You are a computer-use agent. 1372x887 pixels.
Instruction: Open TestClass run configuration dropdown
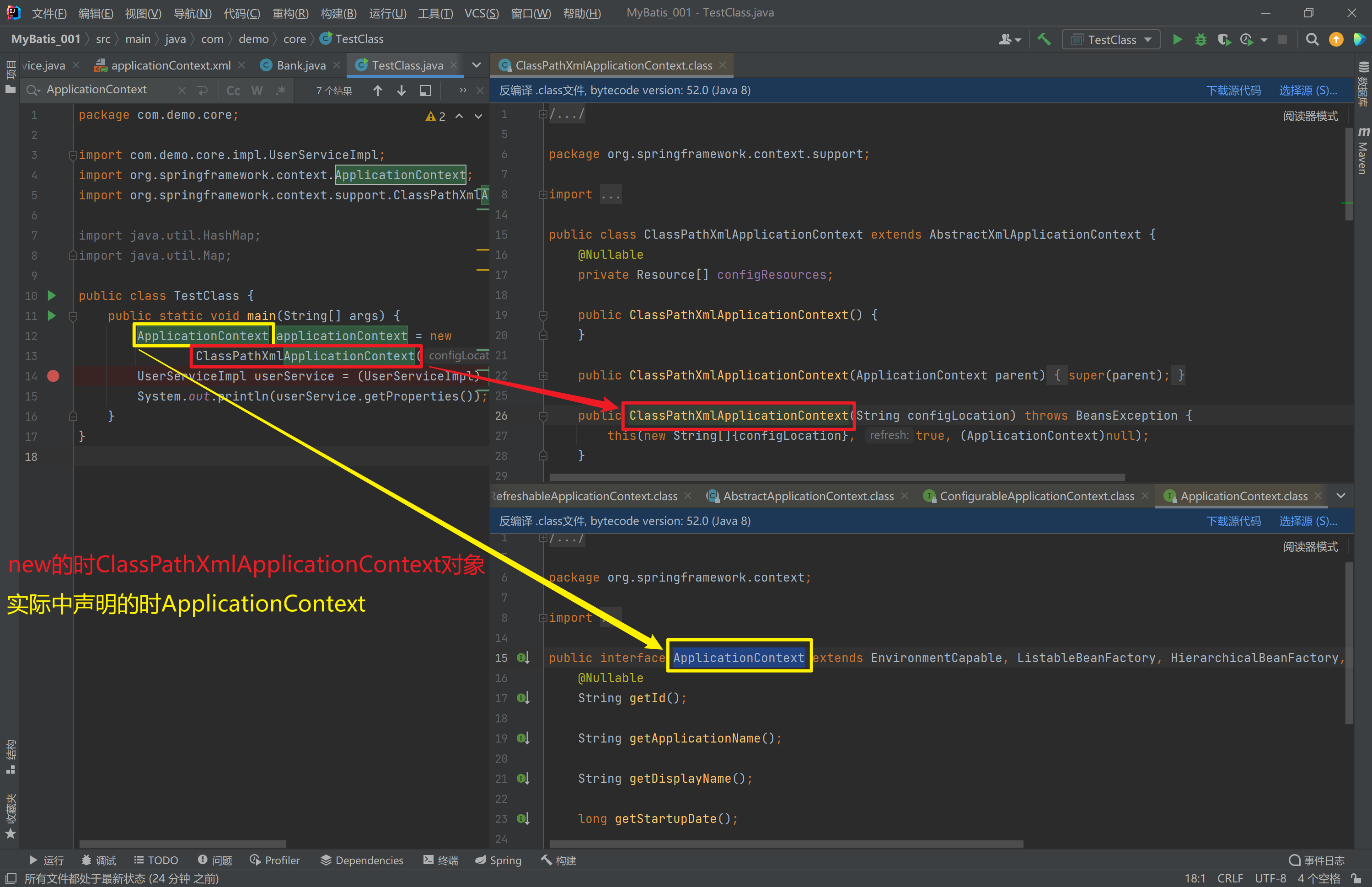[1111, 39]
